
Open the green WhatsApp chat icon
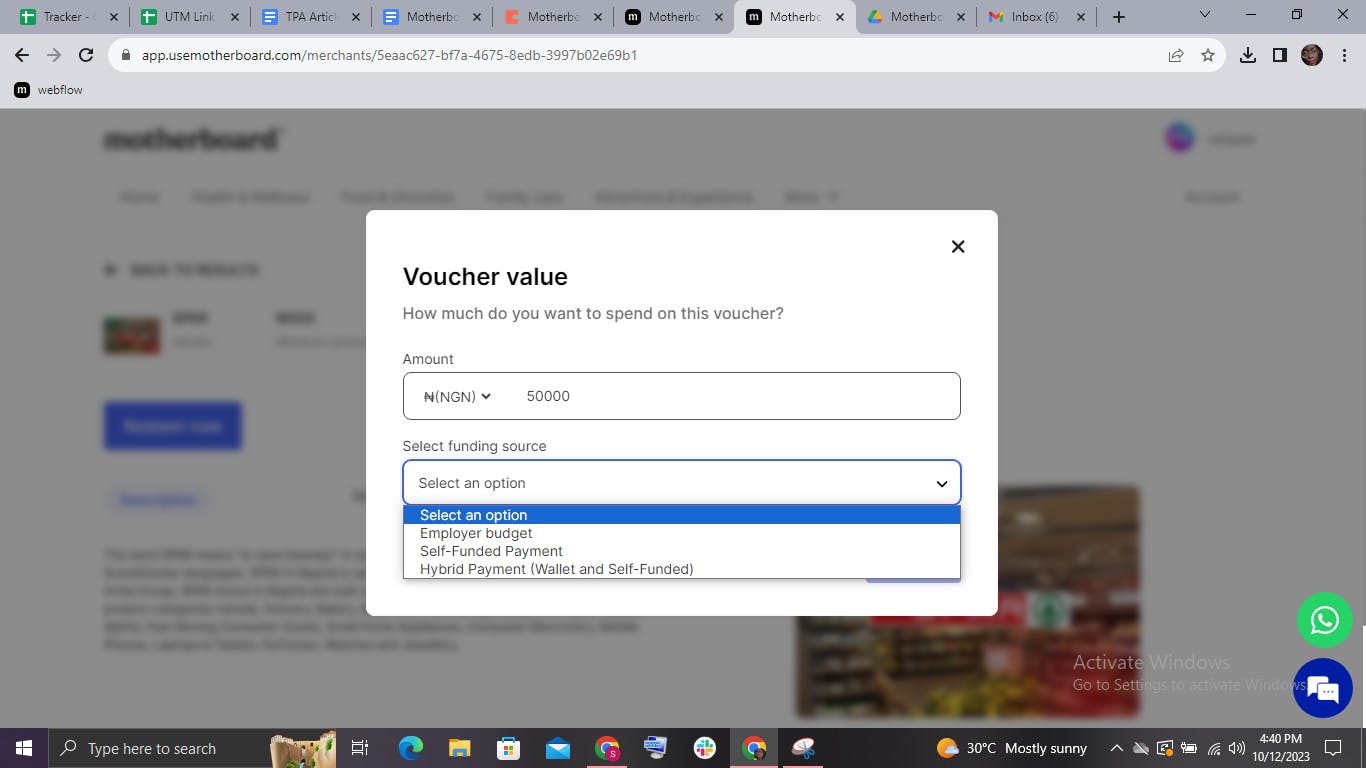tap(1324, 620)
